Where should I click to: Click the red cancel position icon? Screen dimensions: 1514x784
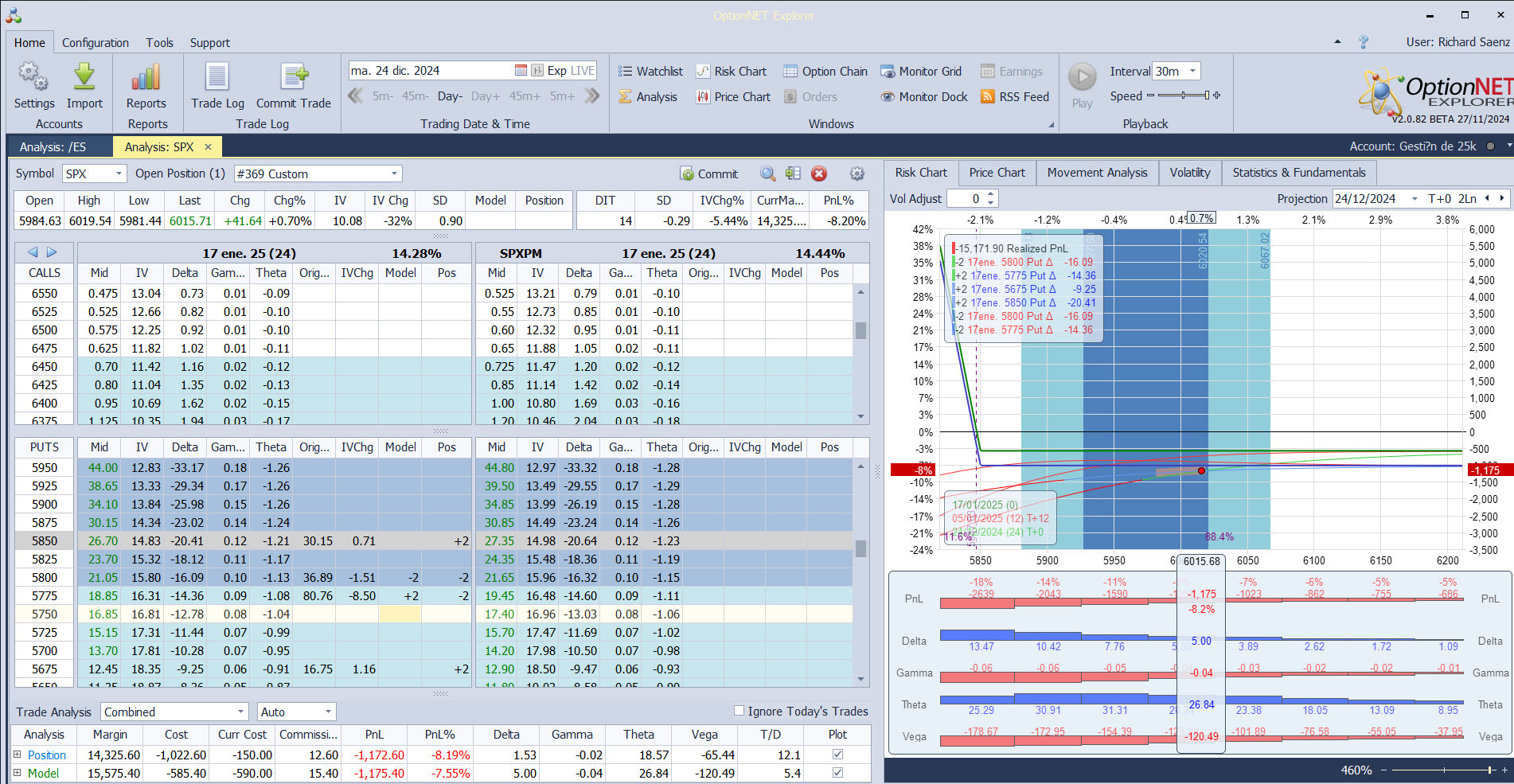[819, 174]
